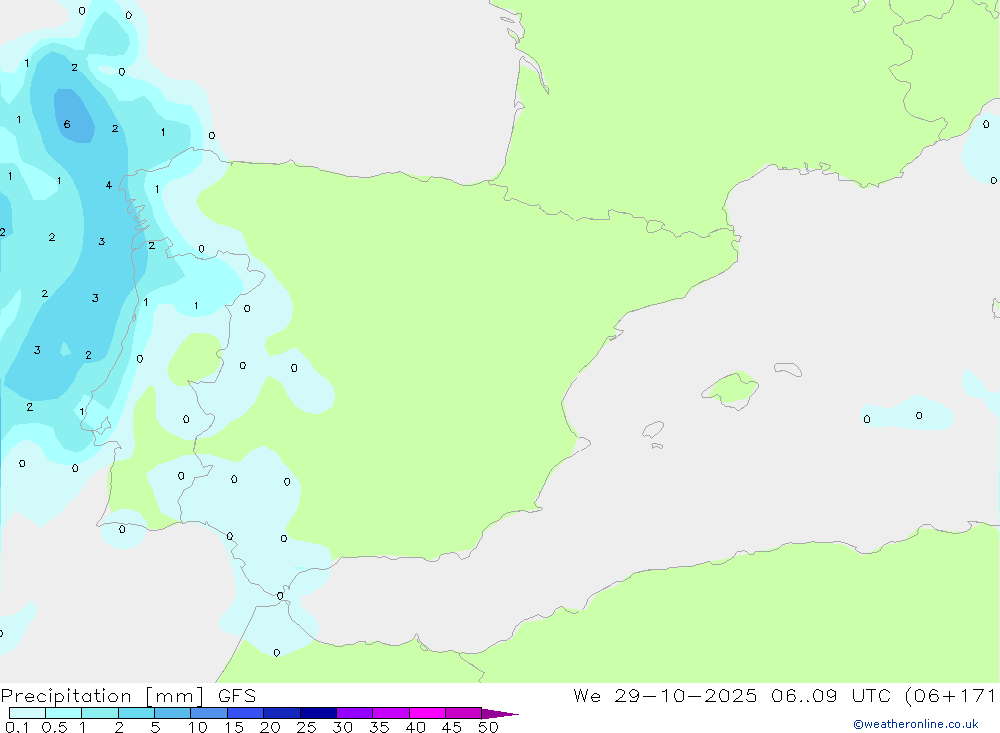Click the 'Precipitation' title text
The width and height of the screenshot is (1000, 733).
point(66,696)
